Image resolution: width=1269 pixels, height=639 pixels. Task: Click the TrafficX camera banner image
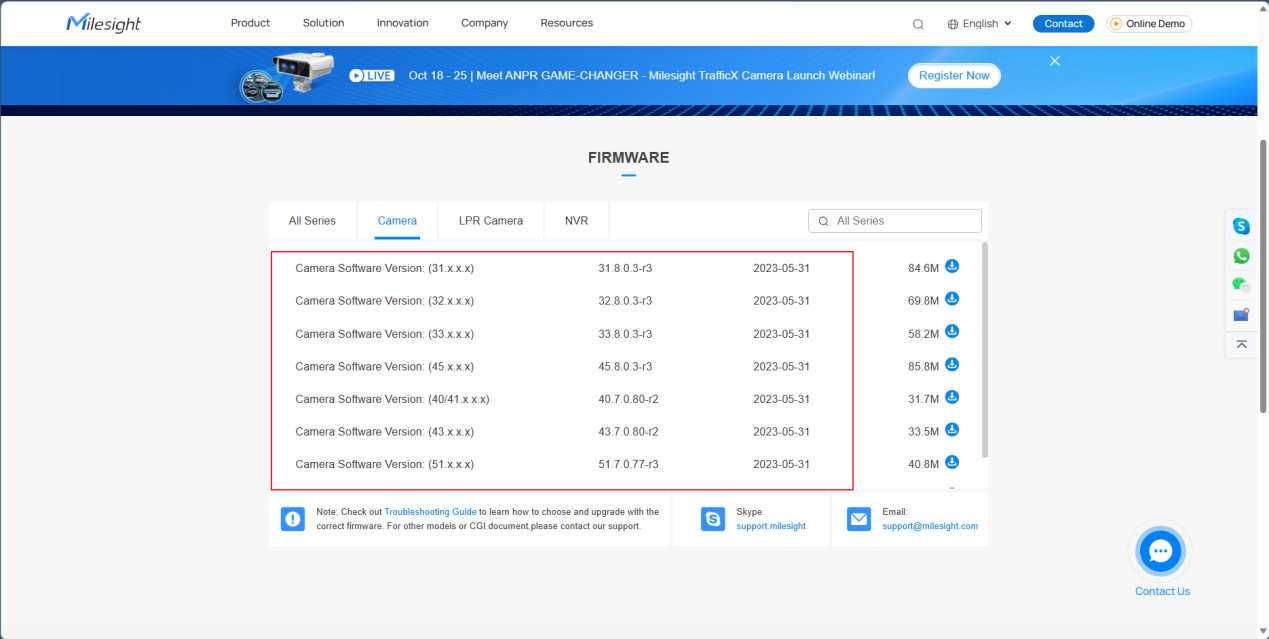point(285,76)
